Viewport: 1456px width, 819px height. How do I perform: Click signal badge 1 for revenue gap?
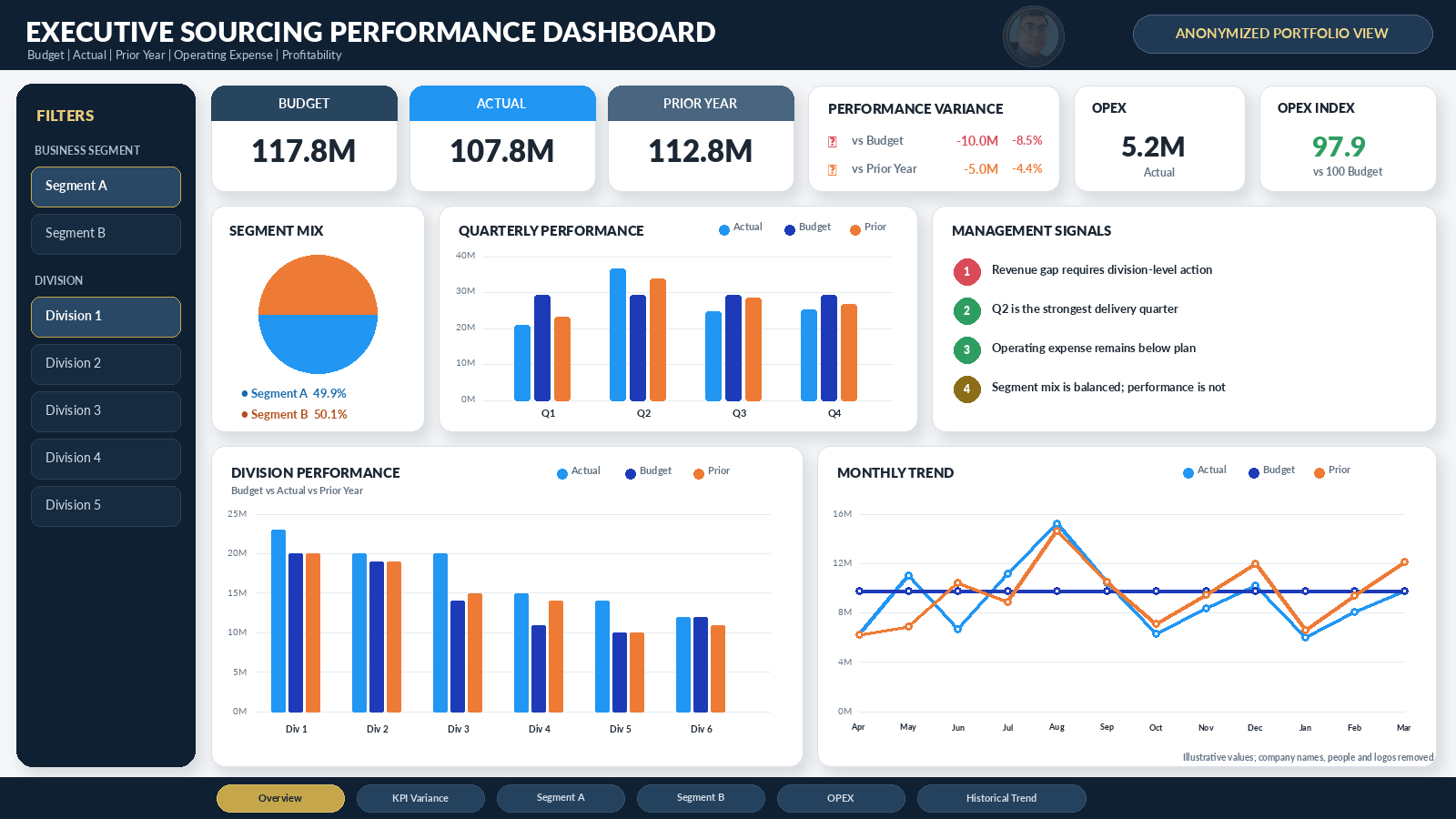pyautogui.click(x=966, y=271)
